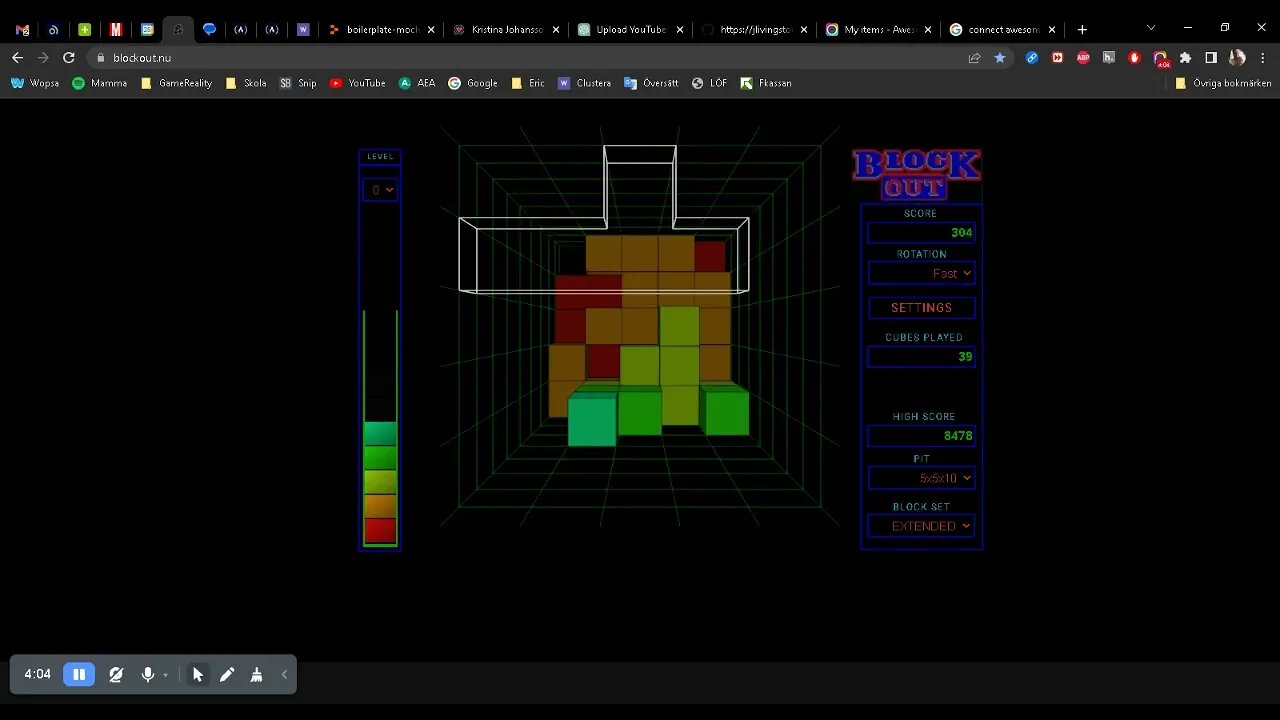Open the GameReality bookmark folder
1280x720 pixels.
pos(176,83)
